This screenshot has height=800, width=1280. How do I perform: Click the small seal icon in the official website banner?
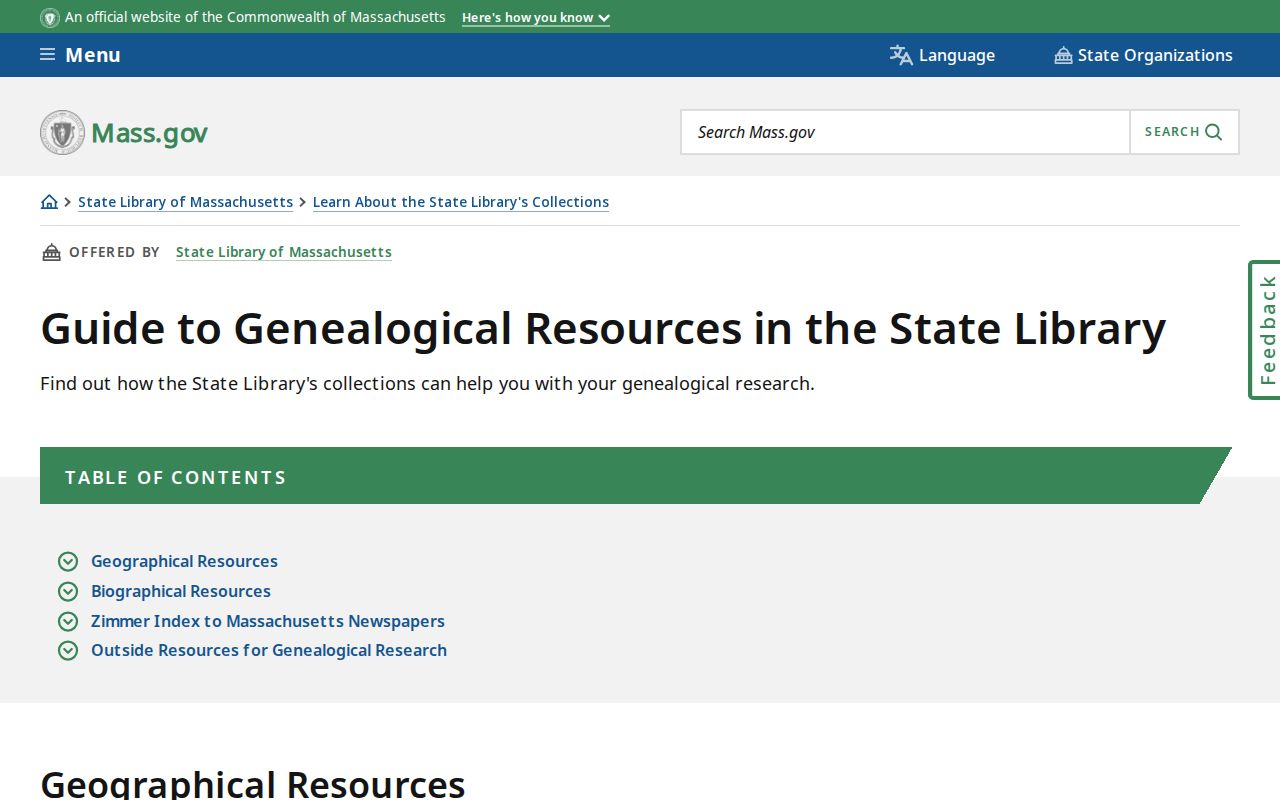click(x=50, y=17)
